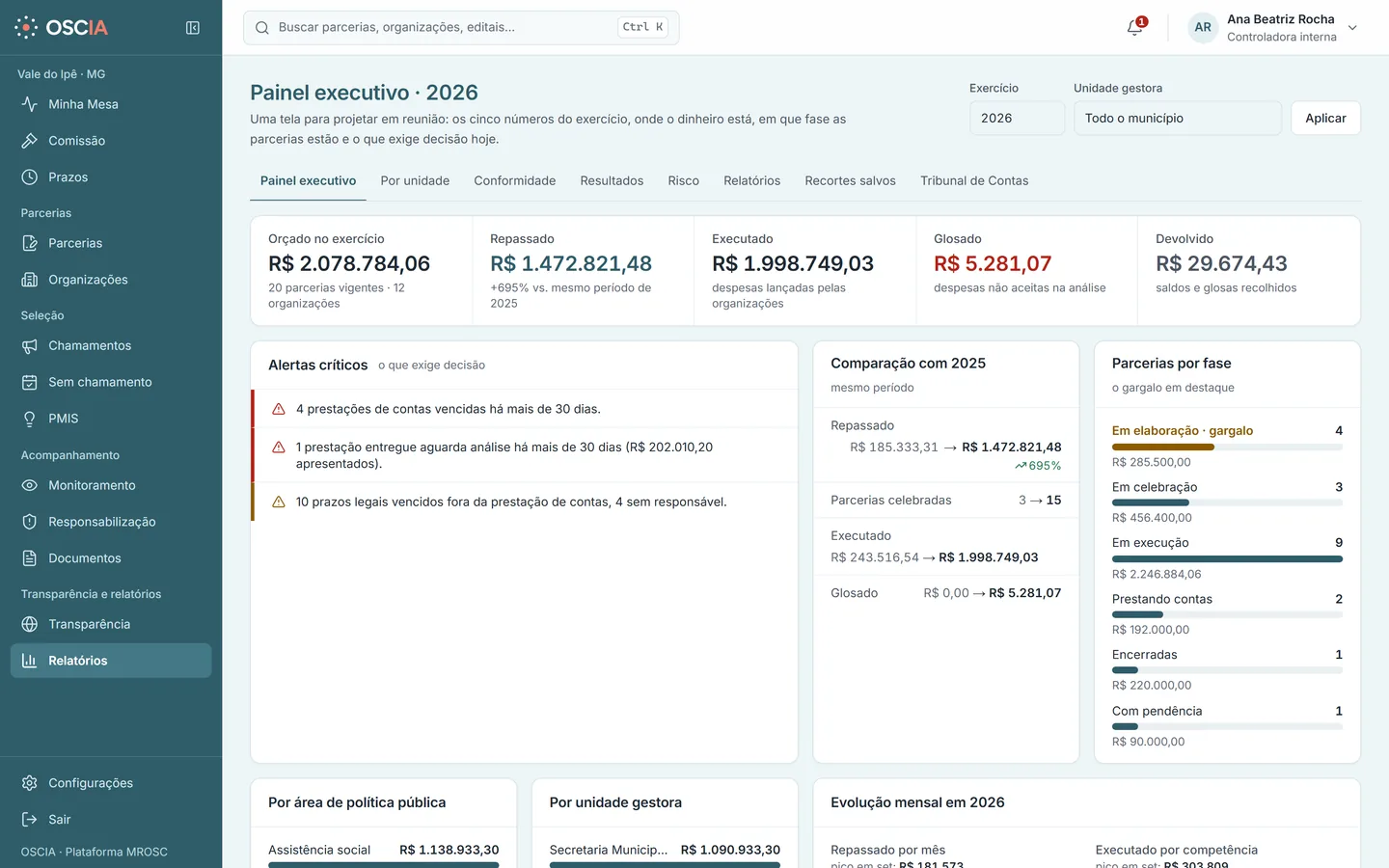1389x868 pixels.
Task: Go to Comissão in the sidebar
Action: pyautogui.click(x=111, y=141)
